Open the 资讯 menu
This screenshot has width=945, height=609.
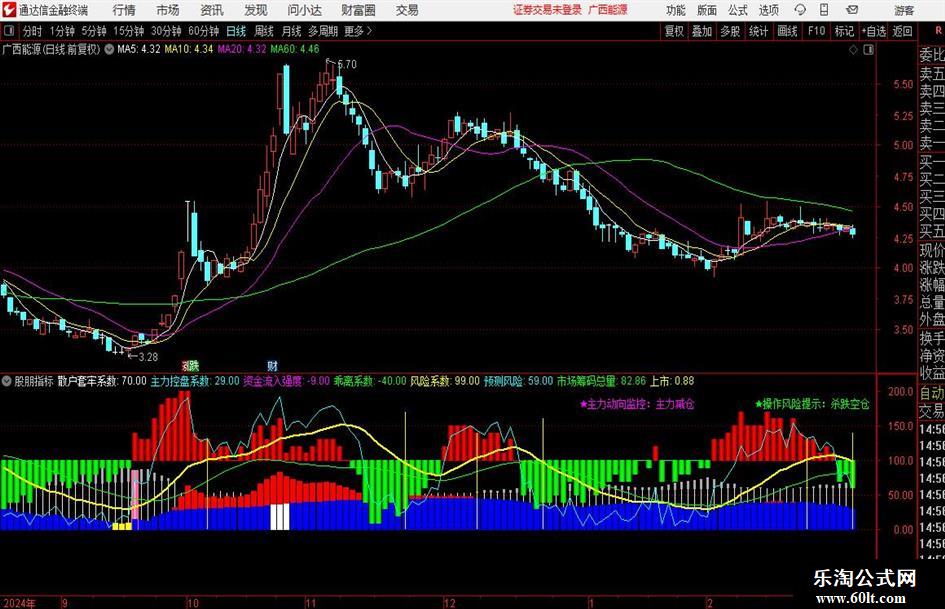(212, 10)
